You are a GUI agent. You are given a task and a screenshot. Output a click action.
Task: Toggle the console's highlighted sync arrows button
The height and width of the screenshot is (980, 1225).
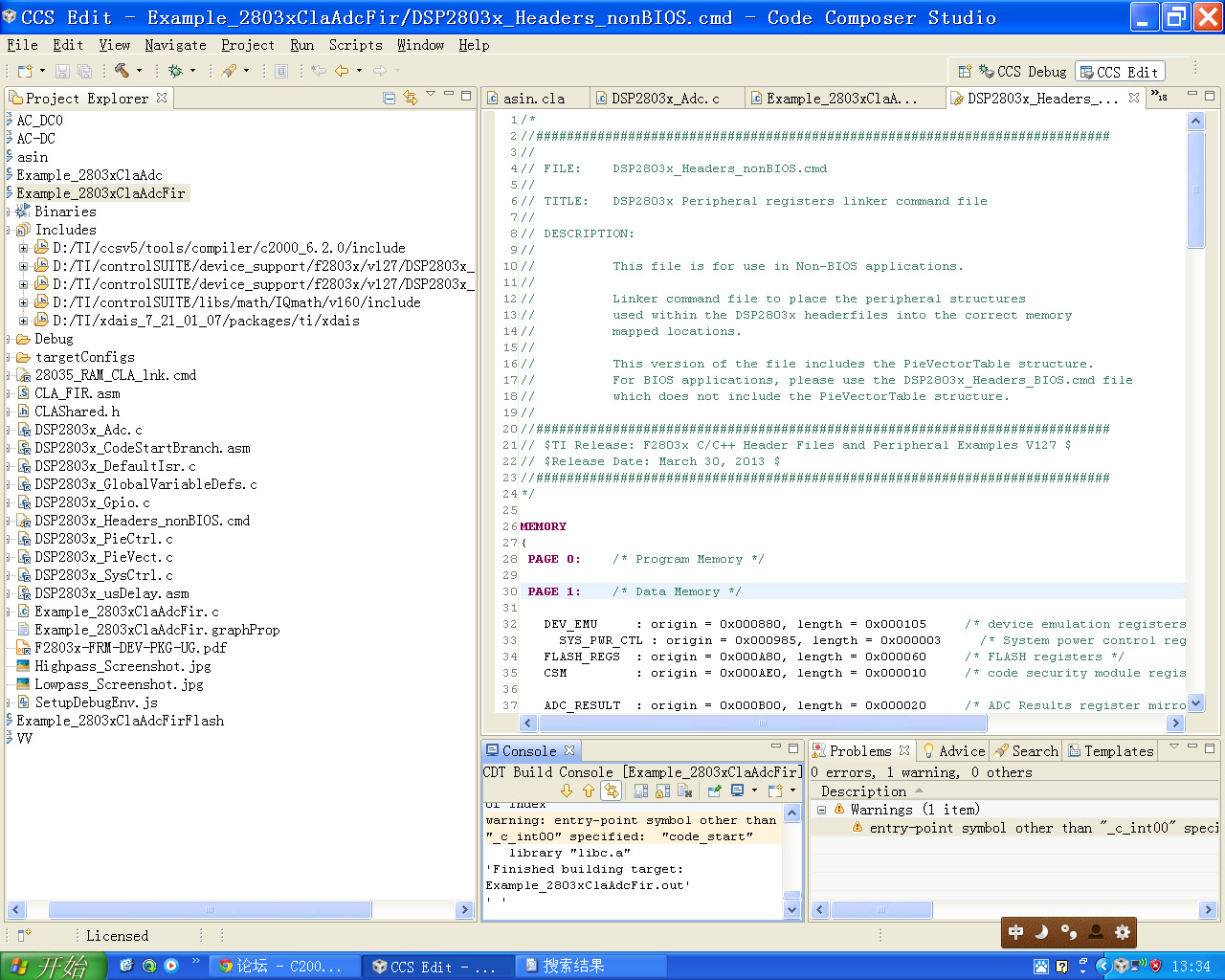tap(612, 791)
